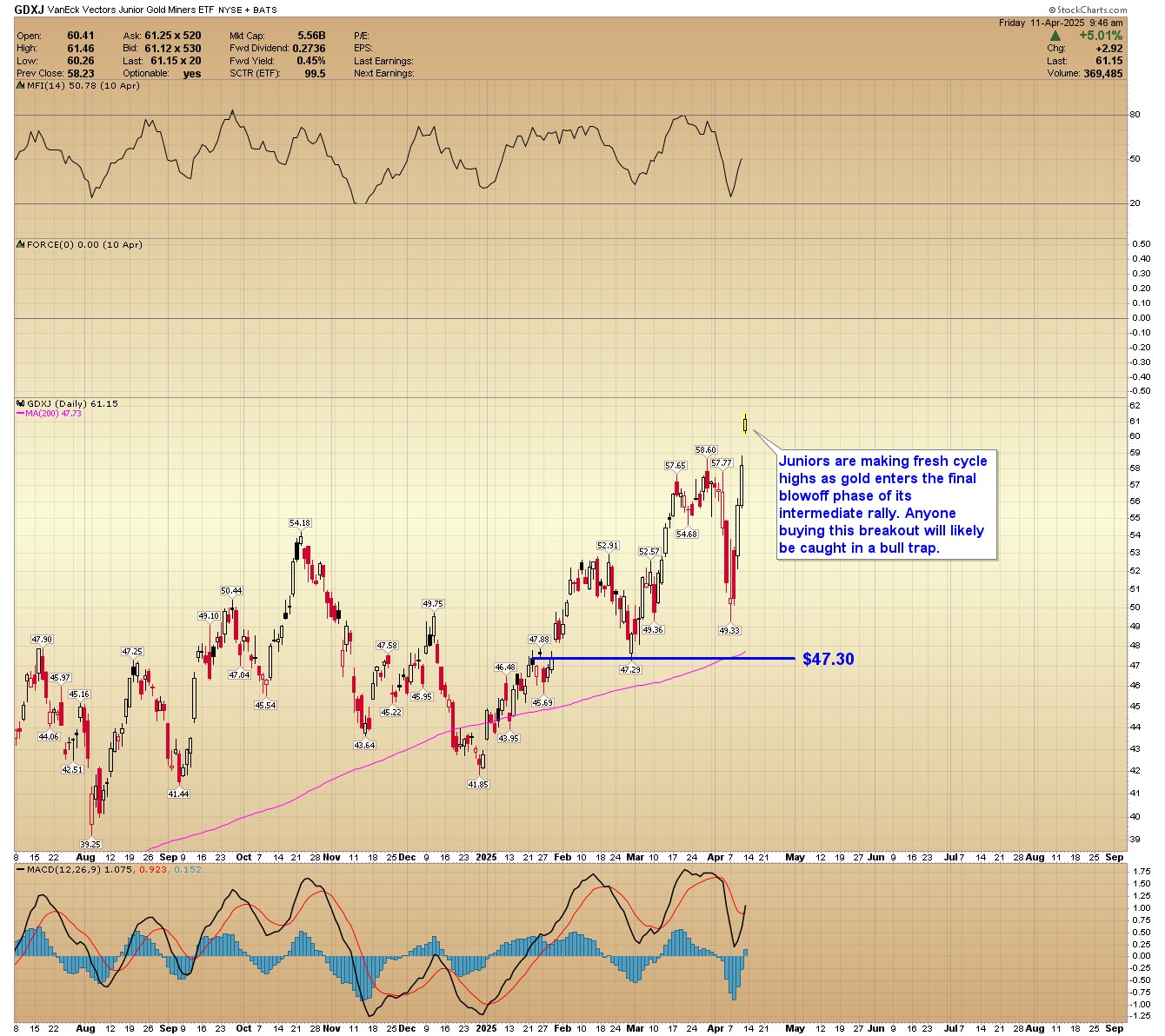Screen dimensions: 1165x1036
Task: Click the 47.88 price label
Action: coord(539,640)
